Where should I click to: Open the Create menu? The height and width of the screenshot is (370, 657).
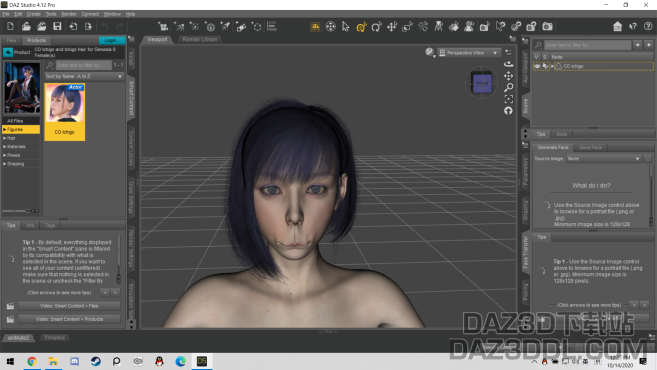pyautogui.click(x=34, y=14)
